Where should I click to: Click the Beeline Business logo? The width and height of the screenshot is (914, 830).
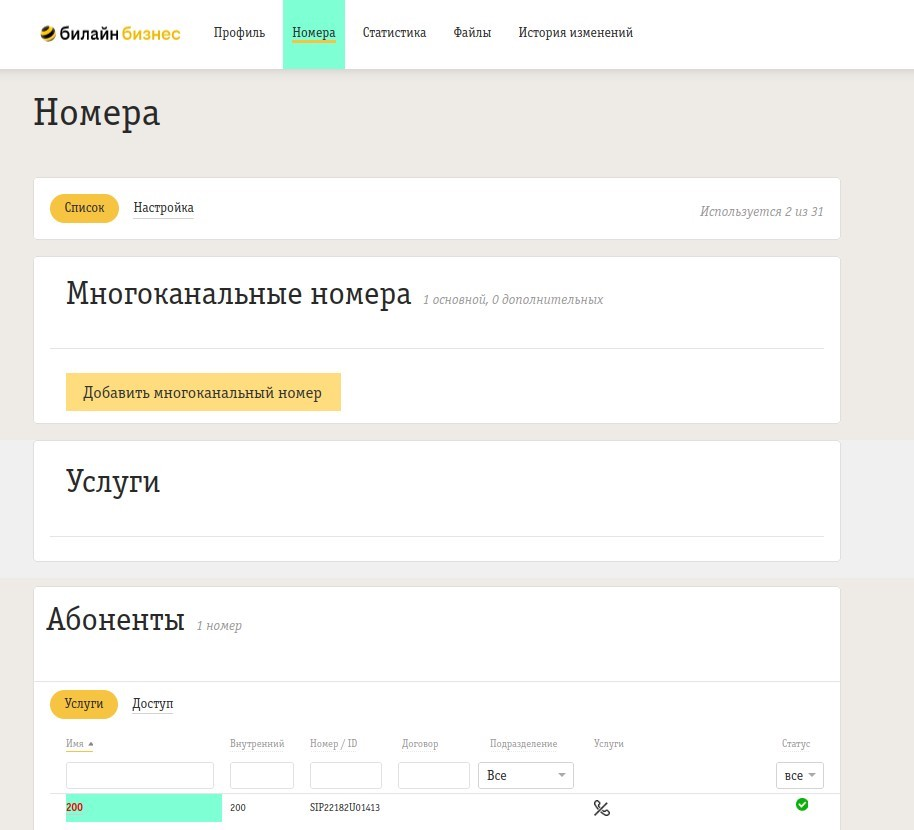(110, 33)
